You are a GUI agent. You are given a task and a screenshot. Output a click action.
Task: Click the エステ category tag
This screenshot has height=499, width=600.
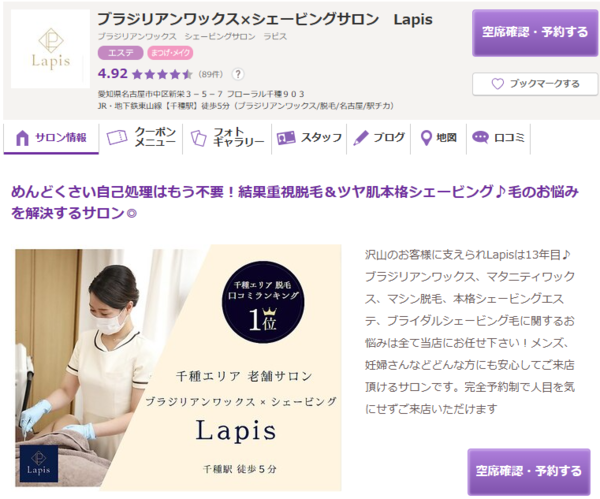pos(121,53)
